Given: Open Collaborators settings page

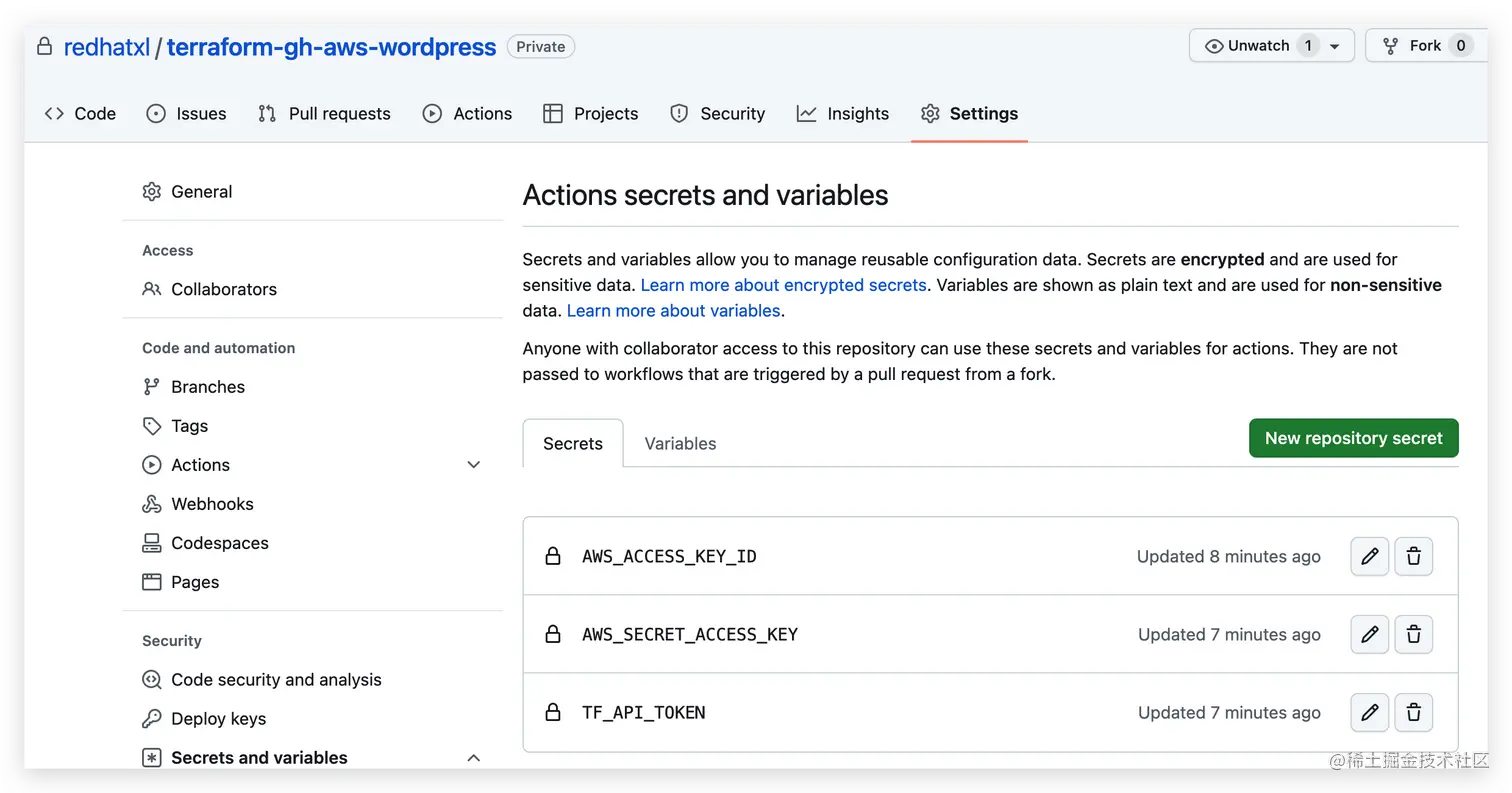Looking at the screenshot, I should [223, 289].
